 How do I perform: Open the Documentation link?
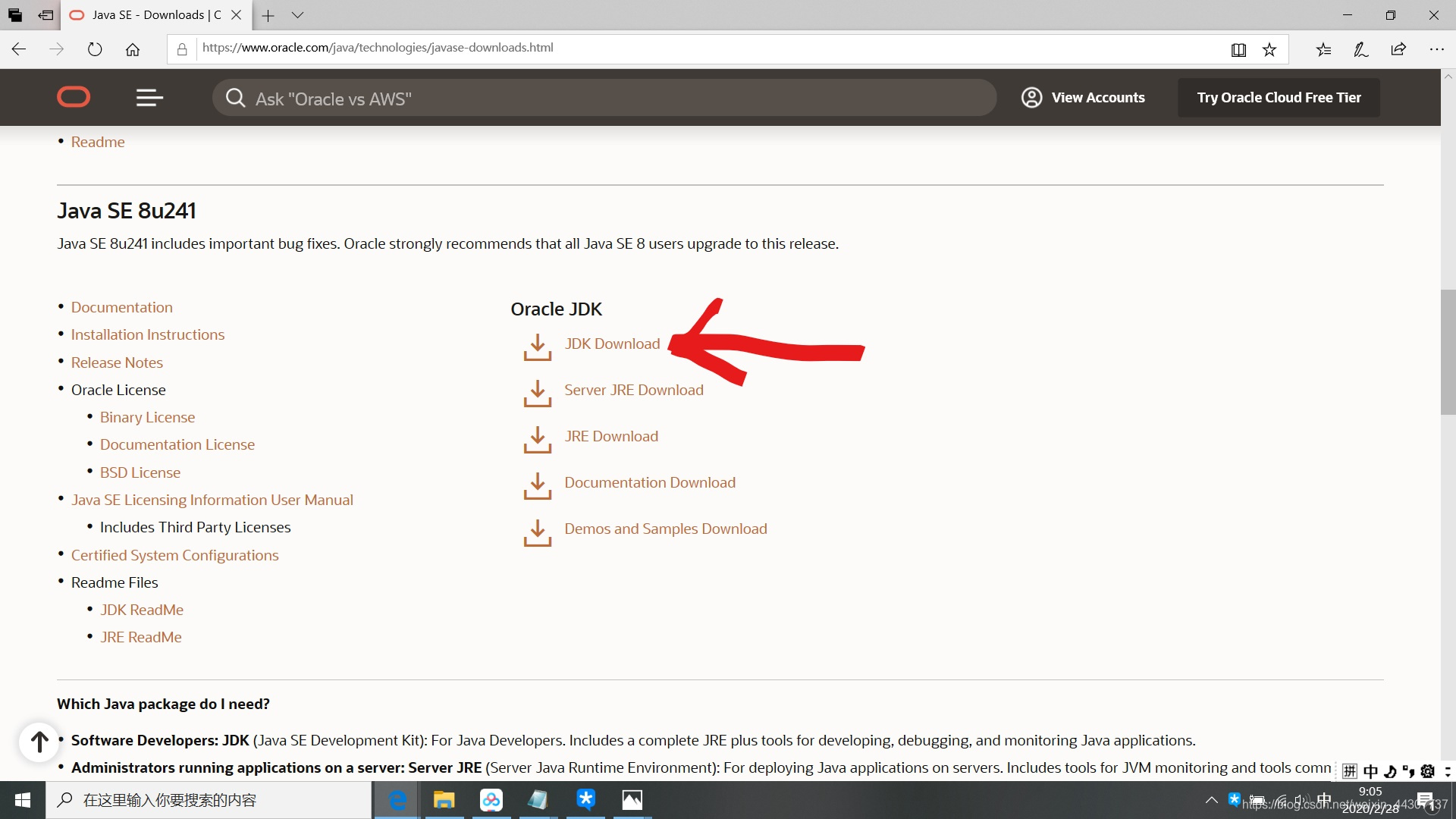tap(122, 307)
